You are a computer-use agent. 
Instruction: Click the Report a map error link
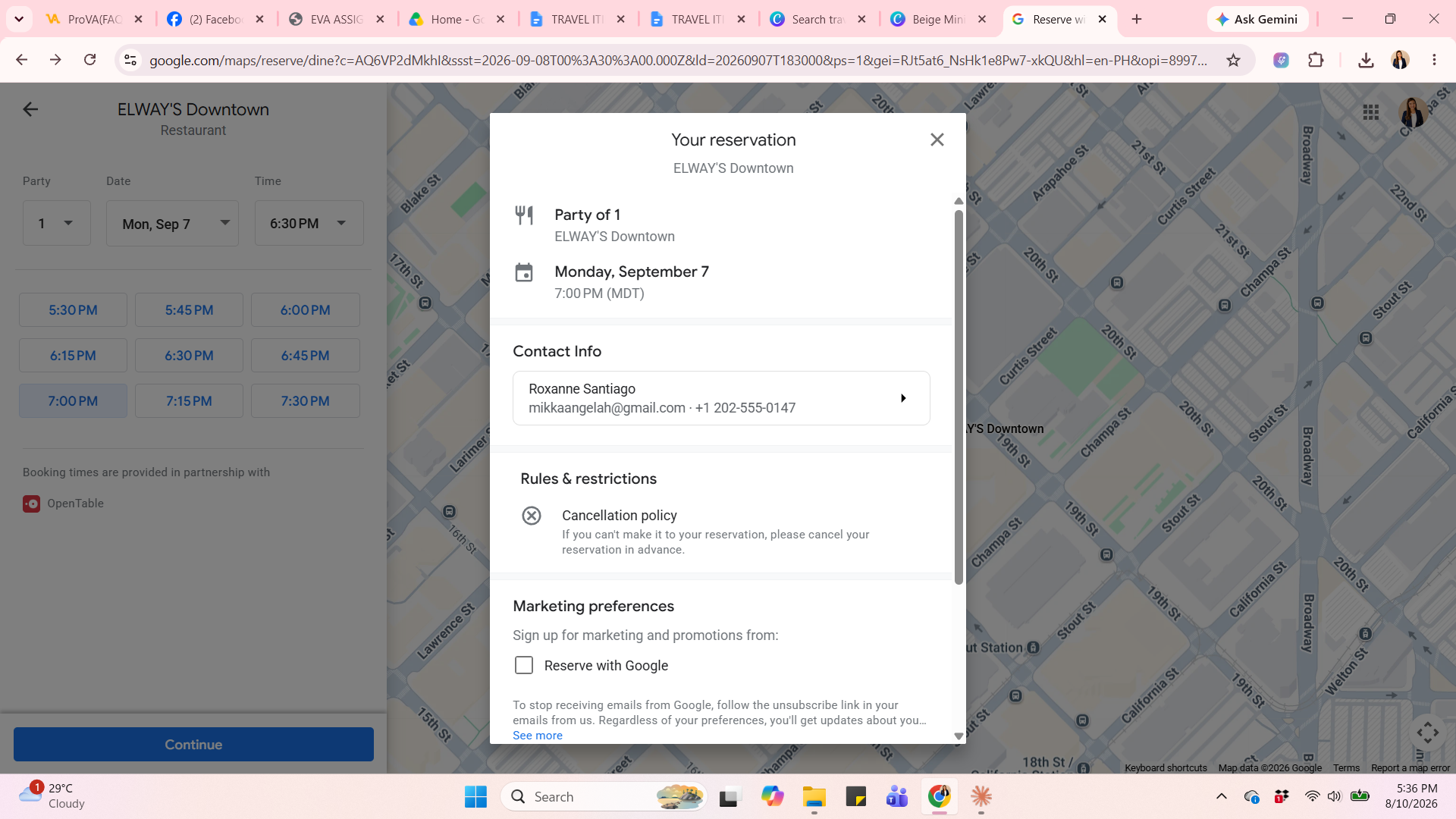(1410, 768)
